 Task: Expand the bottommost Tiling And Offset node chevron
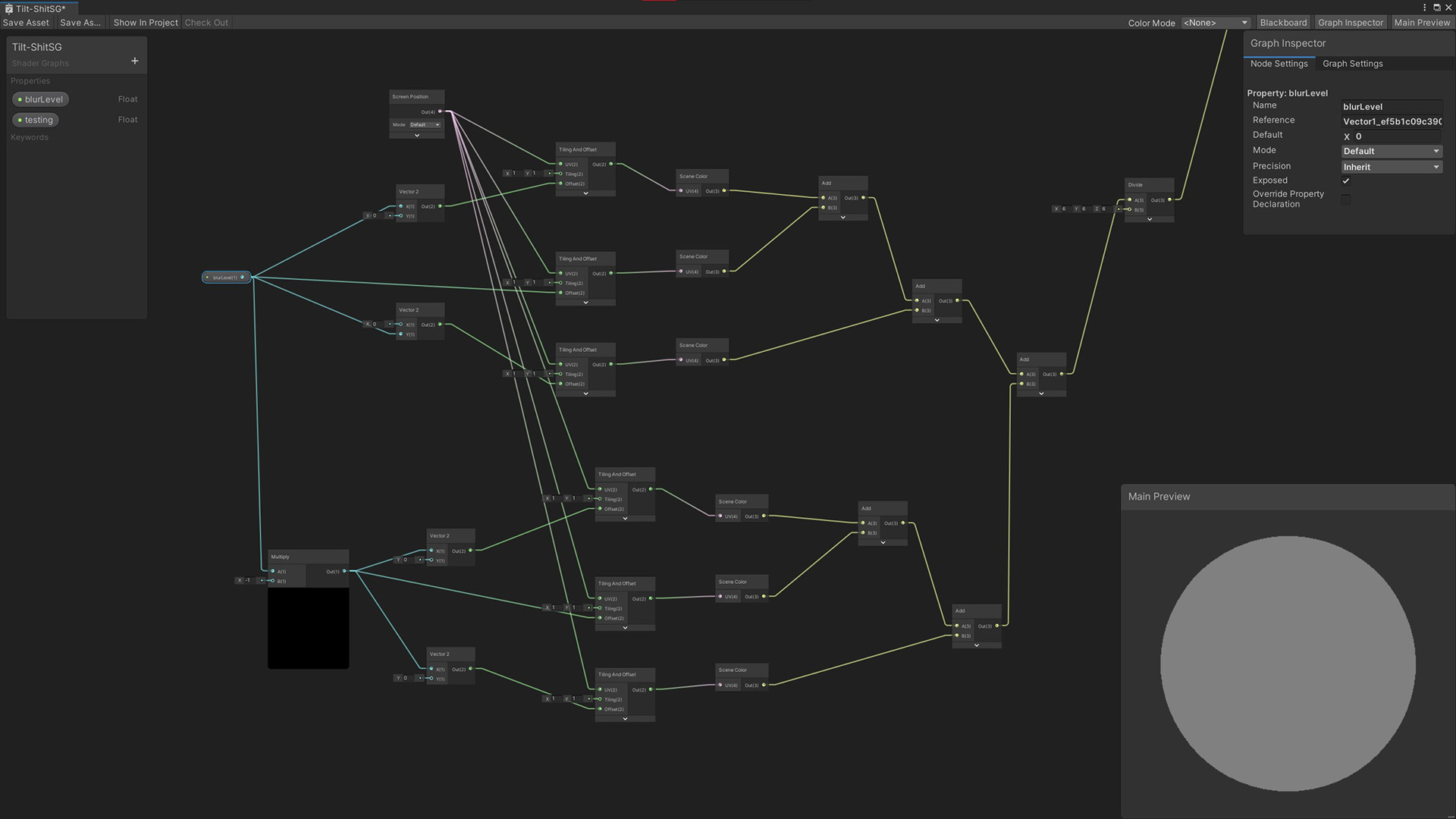click(625, 718)
